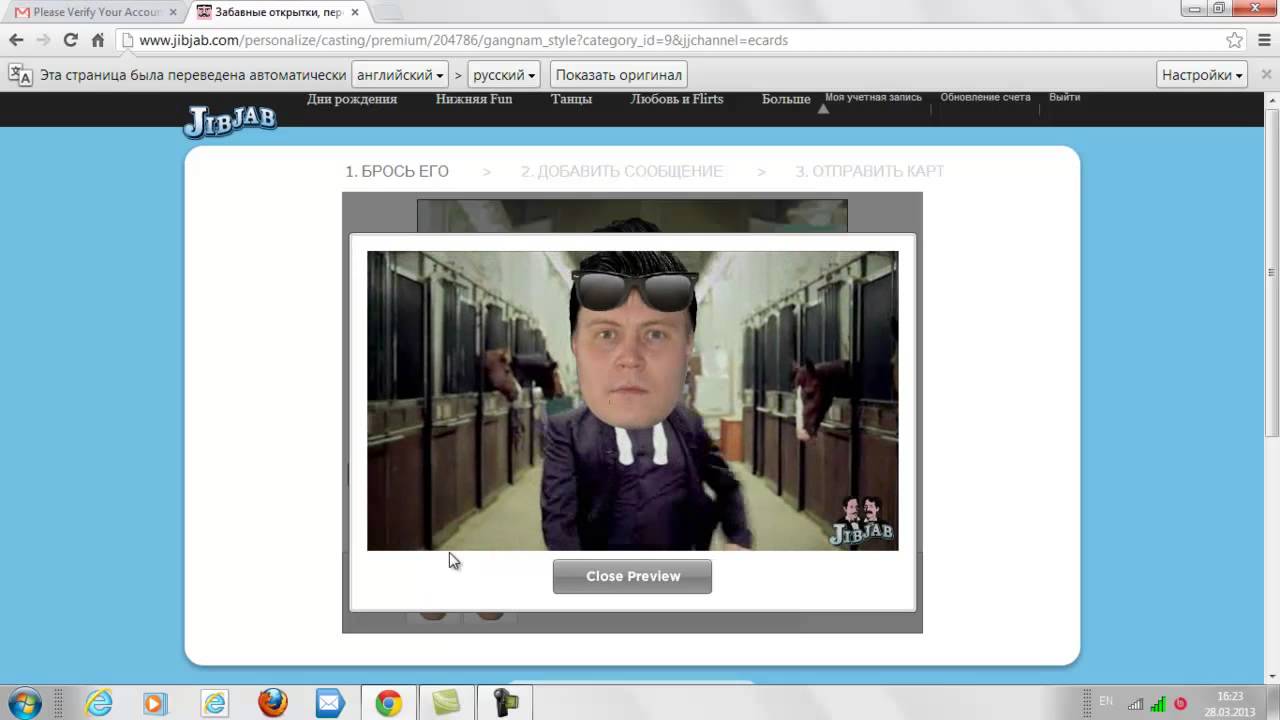Open the Chrome menu button
1280x720 pixels.
[x=1263, y=40]
